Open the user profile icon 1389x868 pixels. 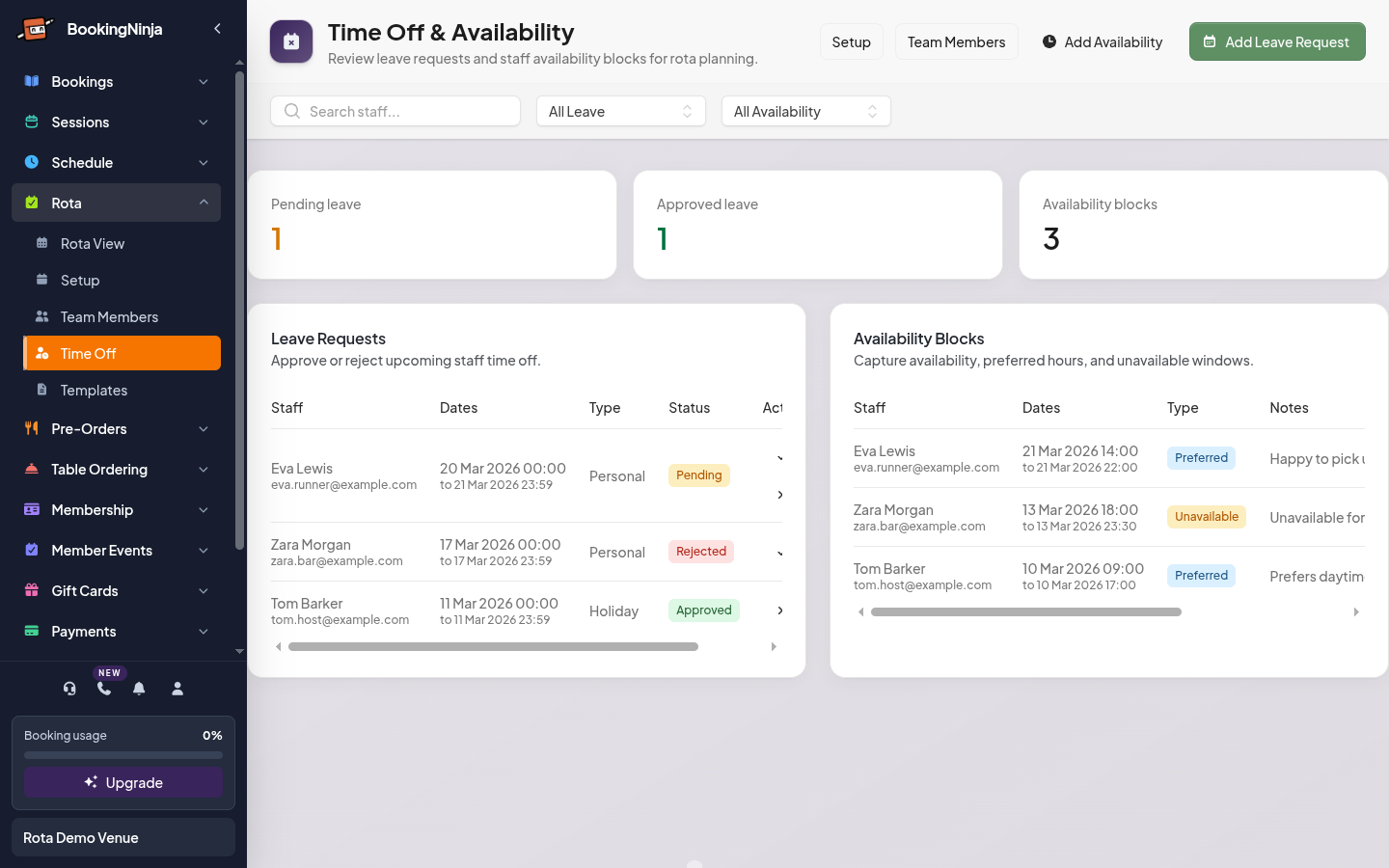[x=177, y=689]
